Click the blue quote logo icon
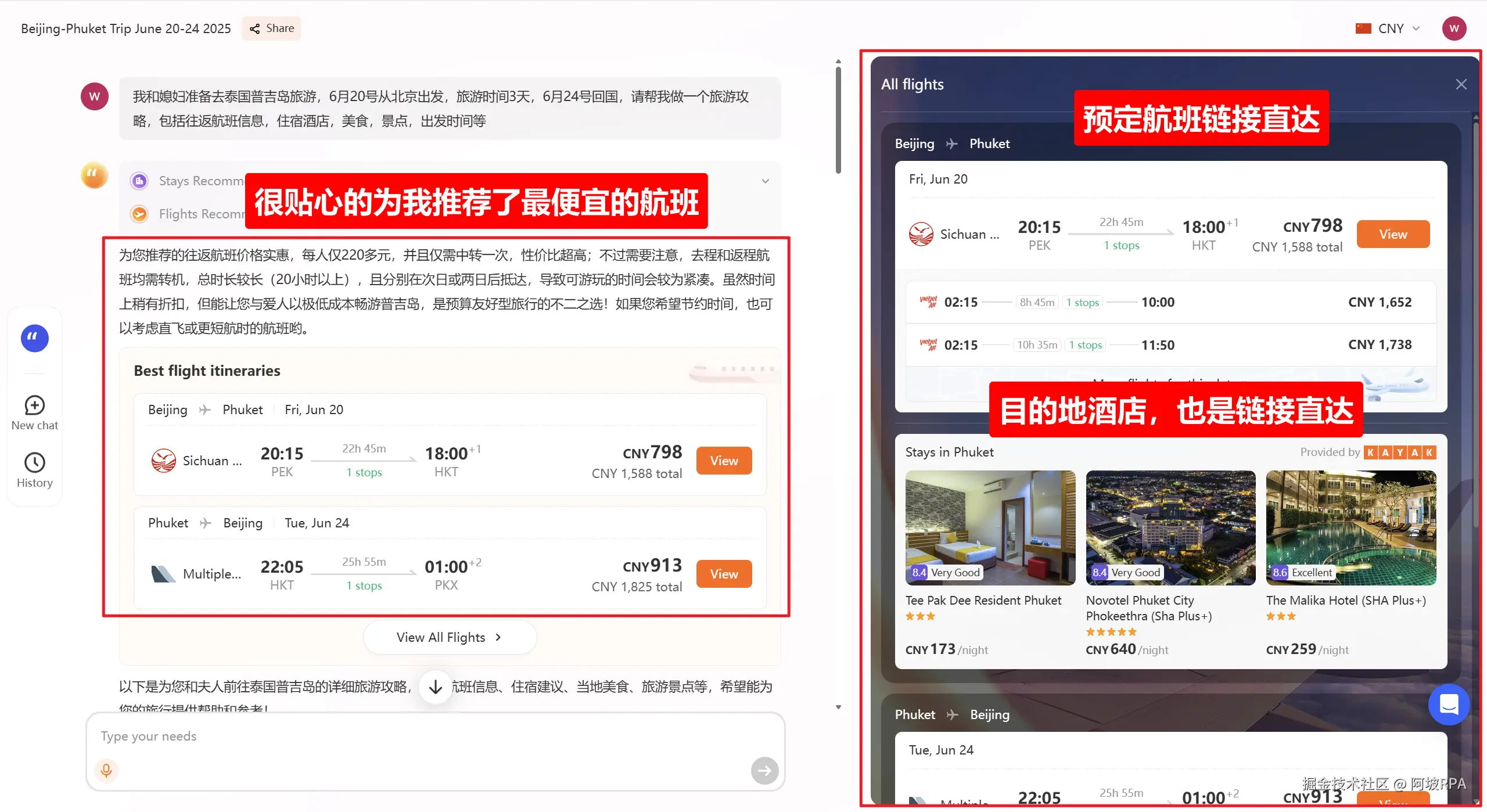 tap(35, 338)
